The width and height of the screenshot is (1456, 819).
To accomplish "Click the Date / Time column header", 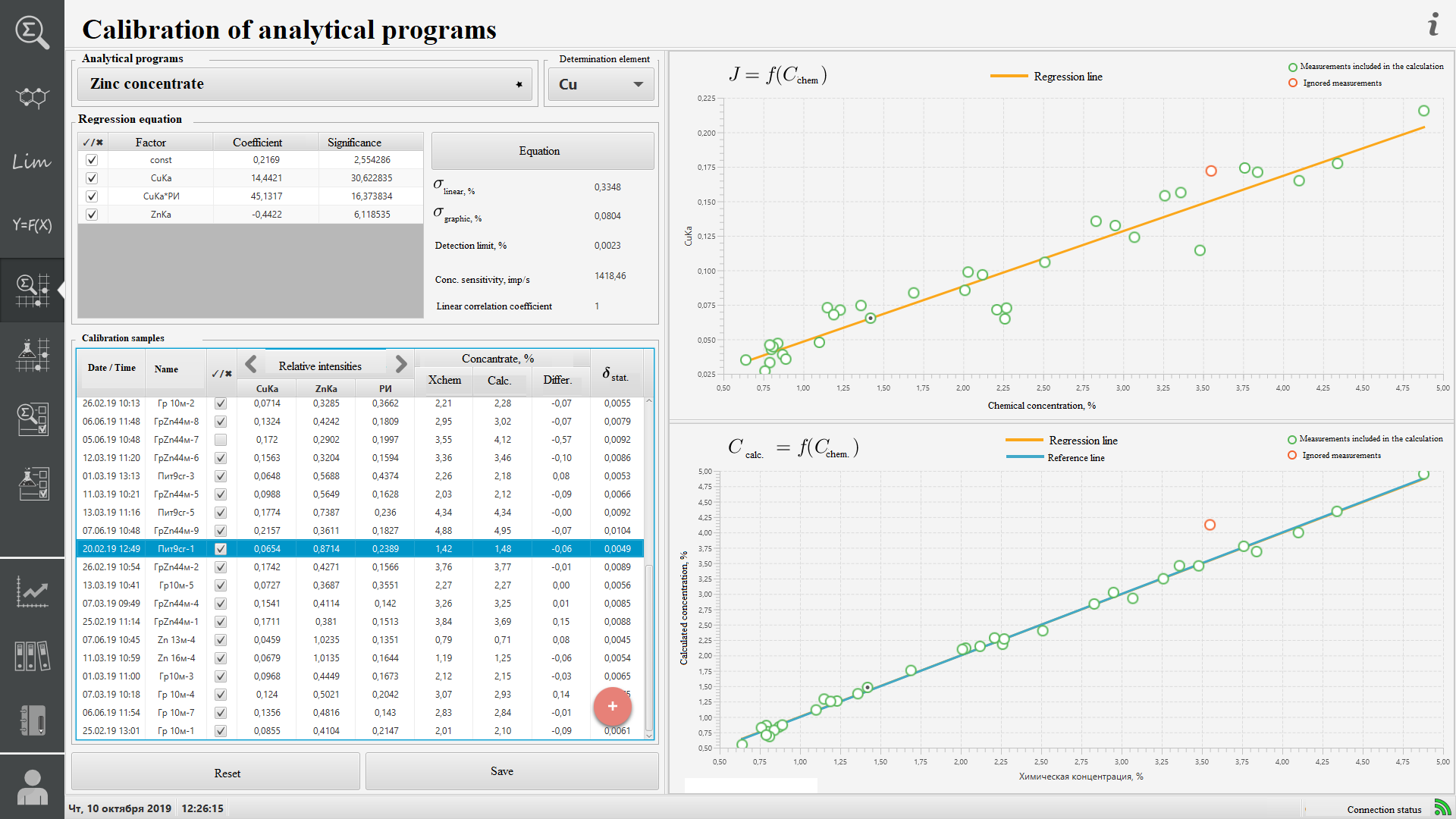I will (111, 368).
